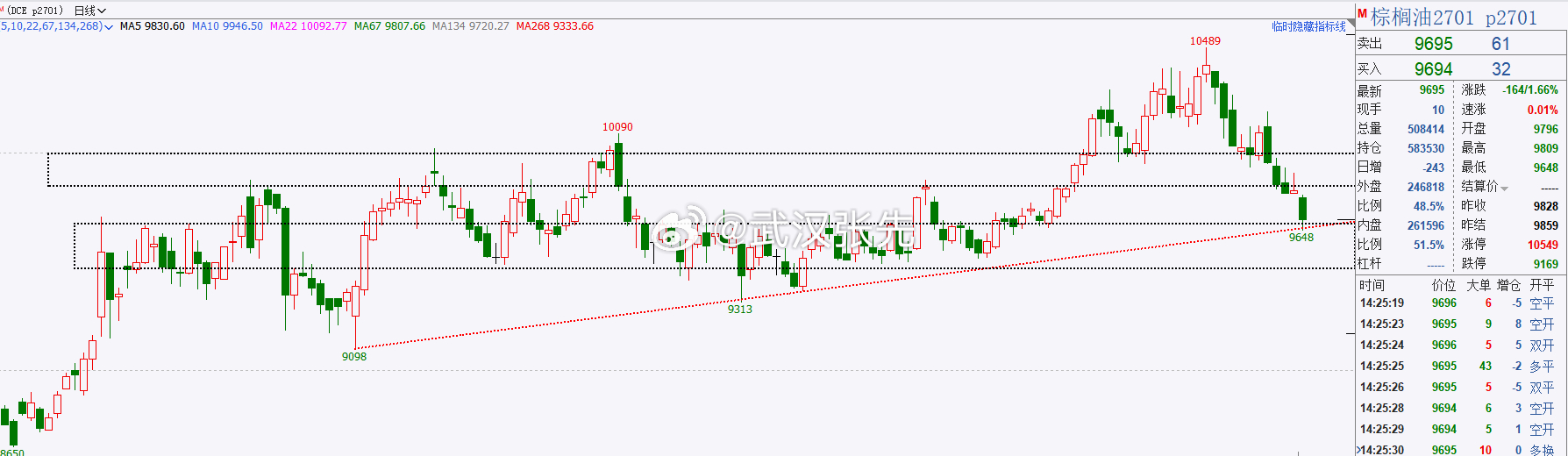Select the MA10 9946.50 indicator label

click(227, 26)
